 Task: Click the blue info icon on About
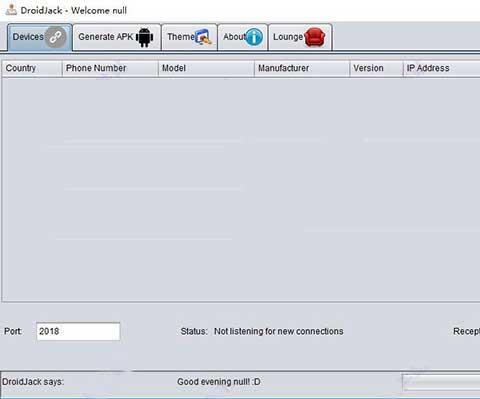[x=254, y=37]
